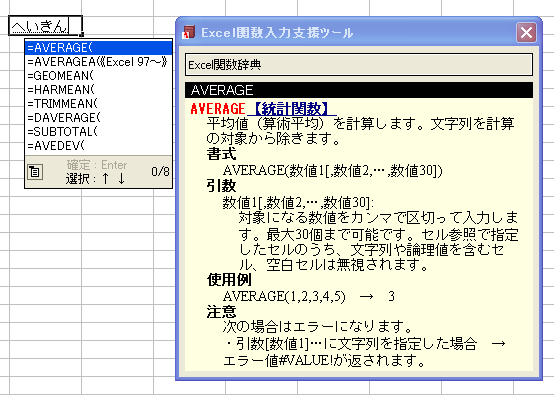Pick =GEOMEAN( in the function list

point(99,76)
